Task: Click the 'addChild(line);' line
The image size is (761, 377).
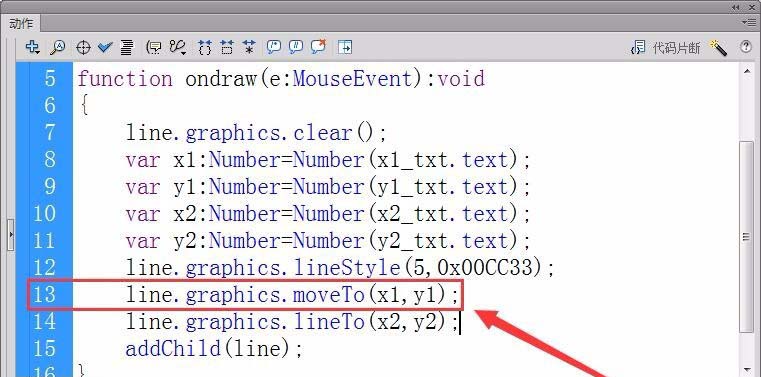Action: [x=214, y=348]
